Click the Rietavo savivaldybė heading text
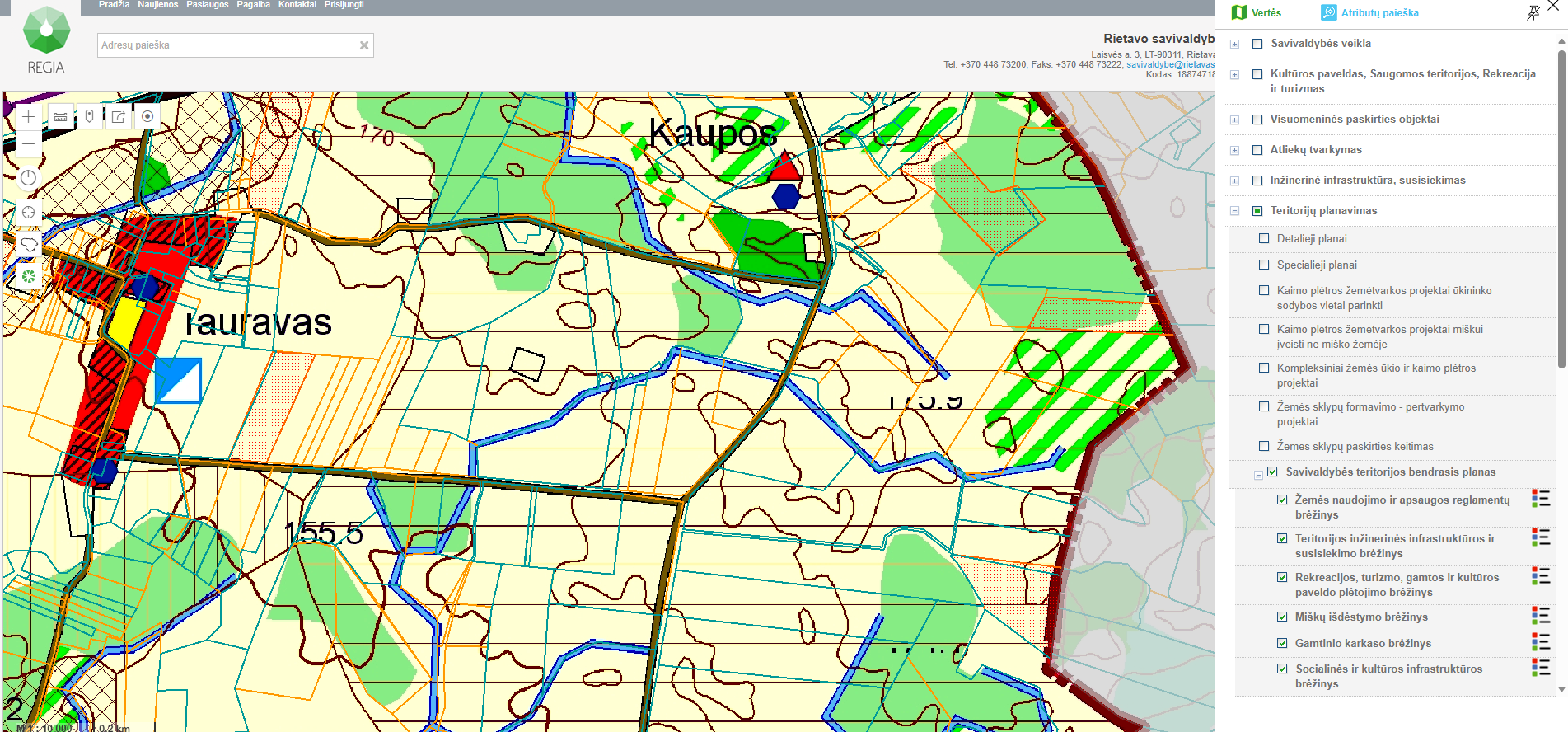The width and height of the screenshot is (1568, 732). pyautogui.click(x=1158, y=39)
